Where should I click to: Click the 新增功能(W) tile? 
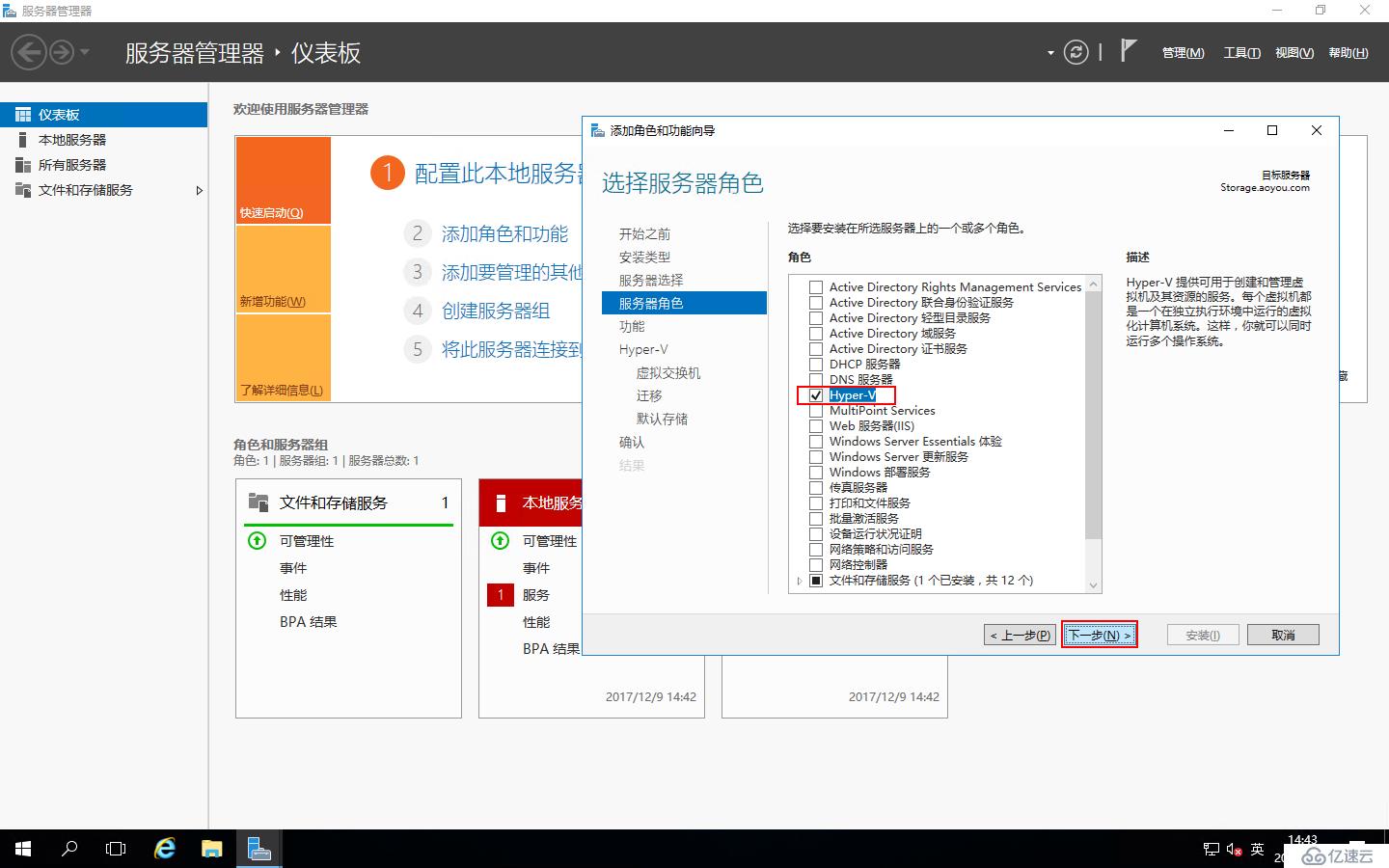284,269
